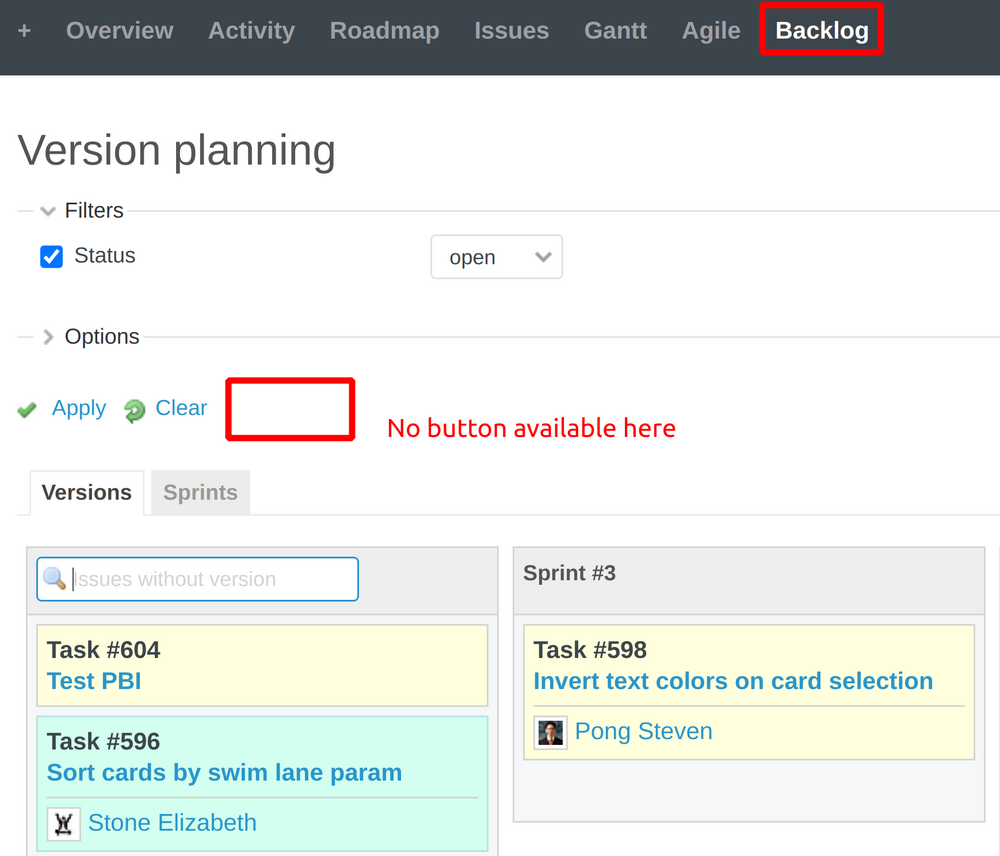Click the plus icon in the top navigation bar

(x=23, y=30)
